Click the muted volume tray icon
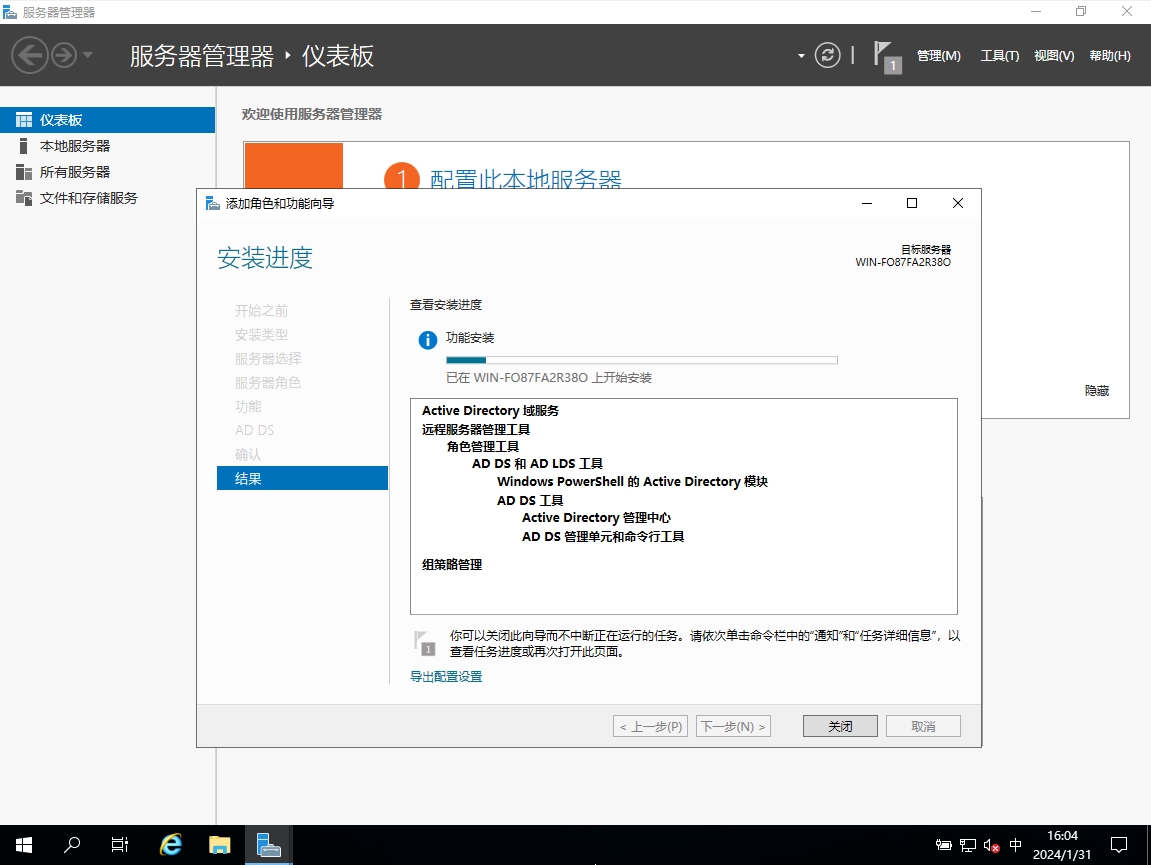This screenshot has height=865, width=1151. click(992, 845)
